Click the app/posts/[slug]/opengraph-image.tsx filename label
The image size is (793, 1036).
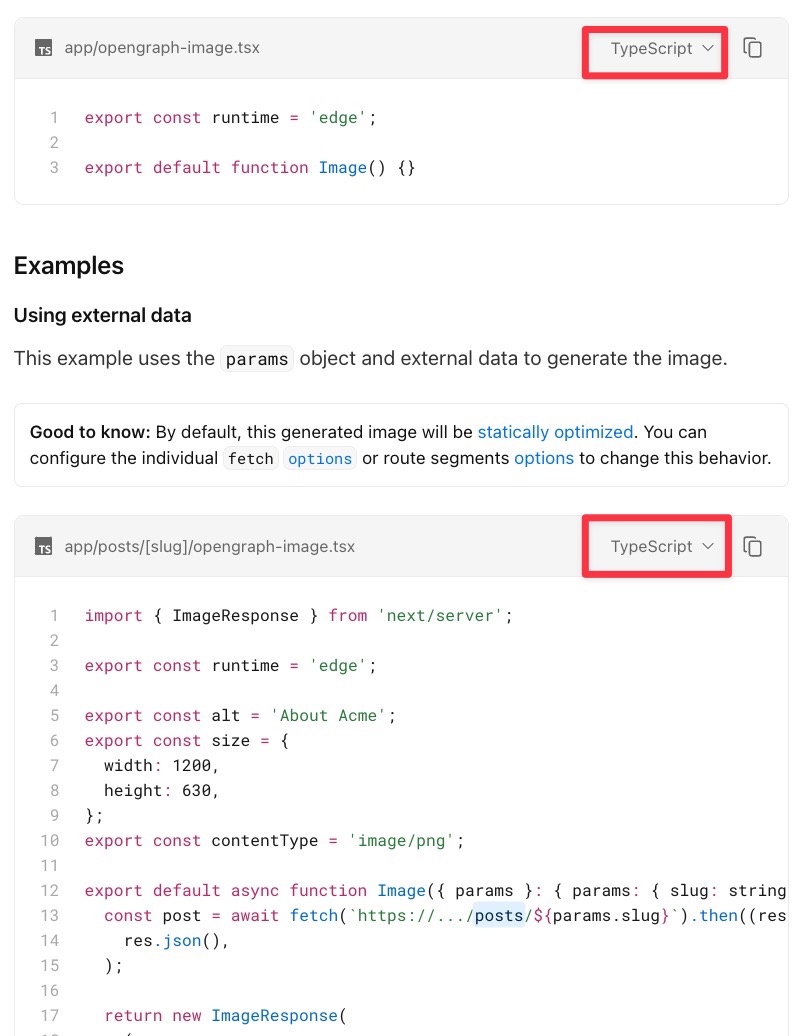(x=207, y=546)
